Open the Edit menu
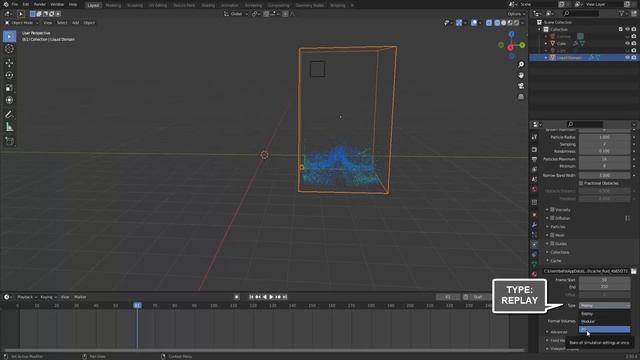 point(26,4)
